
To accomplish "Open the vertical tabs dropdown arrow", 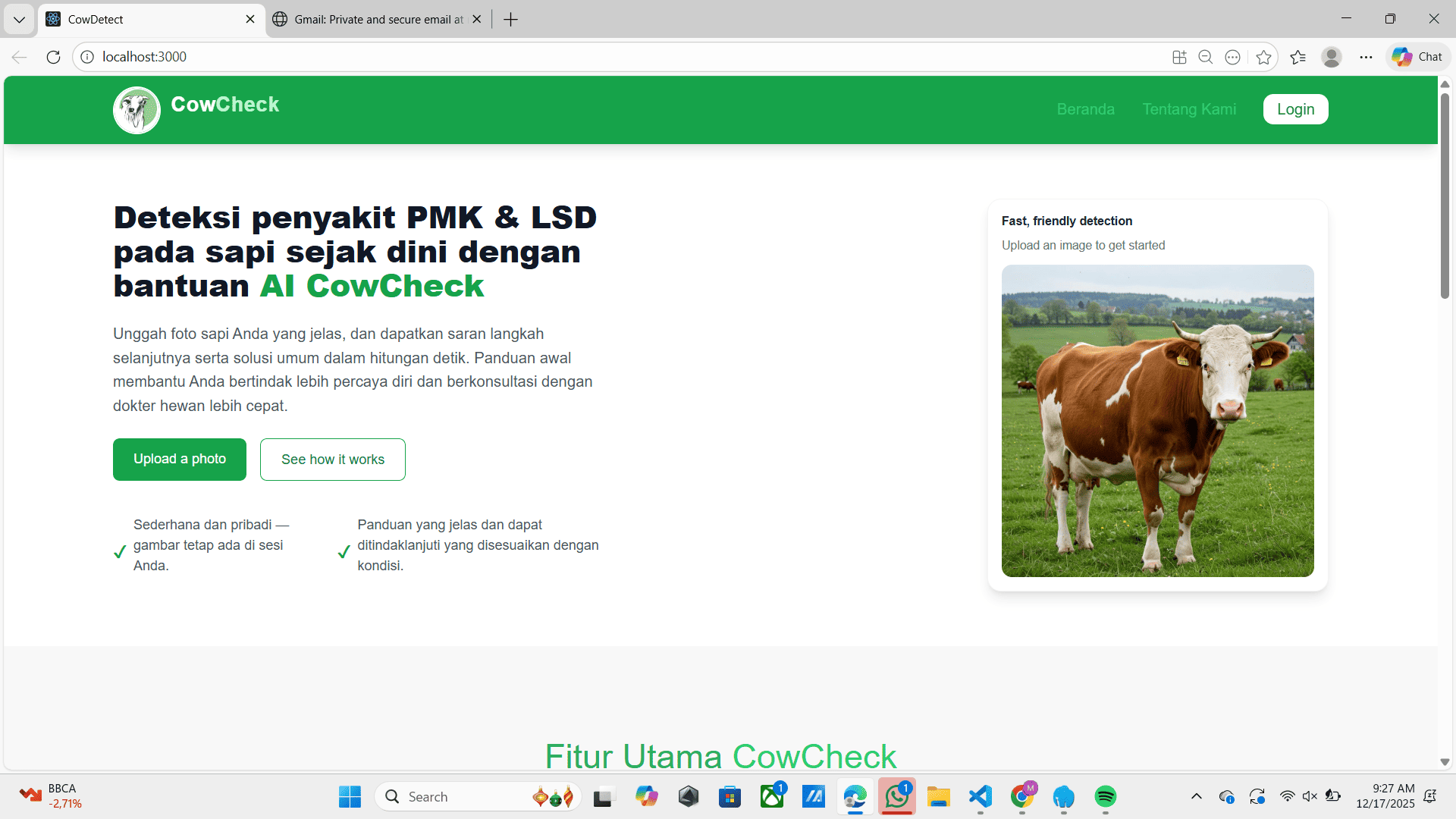I will coord(19,19).
